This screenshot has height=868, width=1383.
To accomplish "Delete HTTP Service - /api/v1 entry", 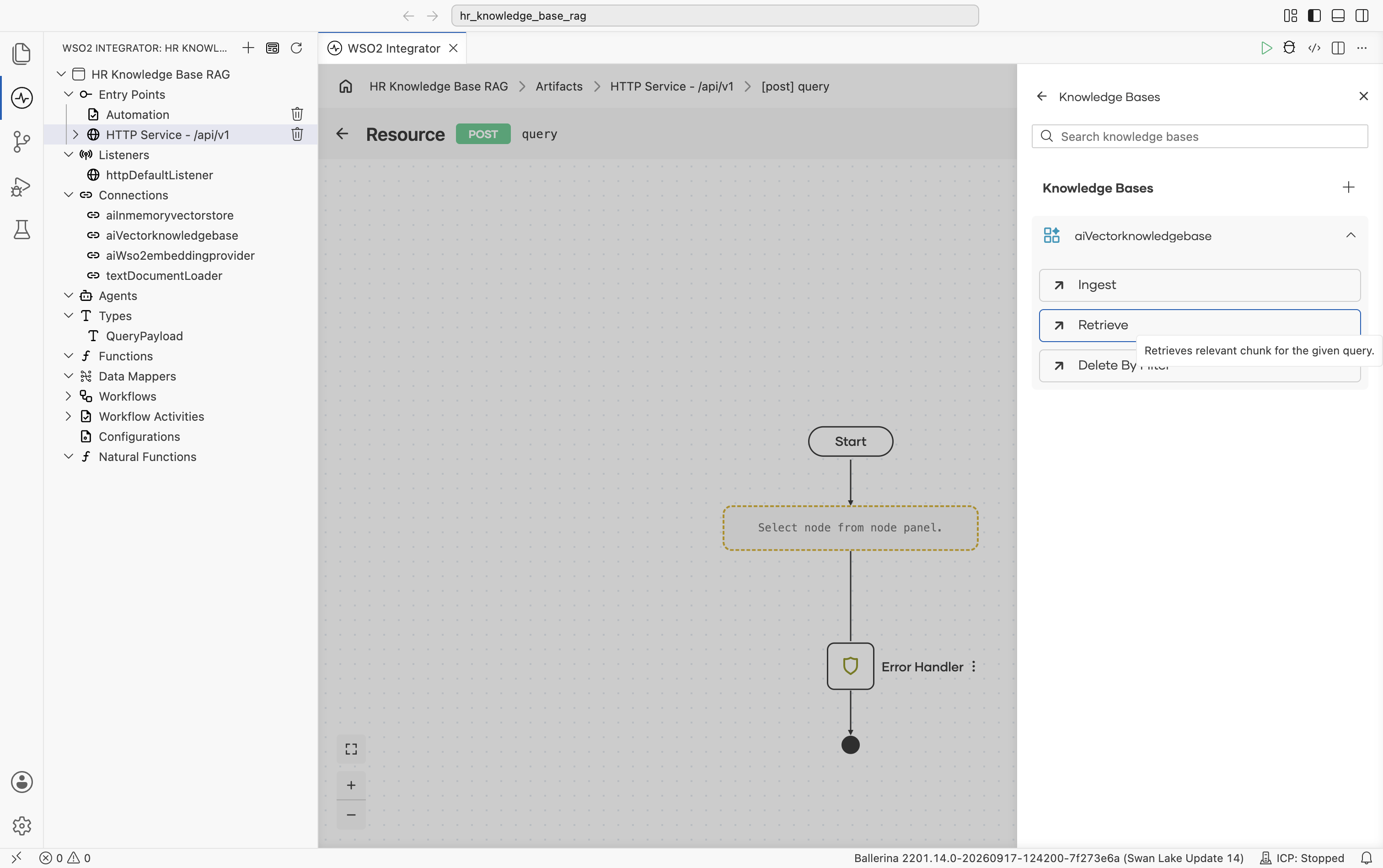I will [x=297, y=134].
